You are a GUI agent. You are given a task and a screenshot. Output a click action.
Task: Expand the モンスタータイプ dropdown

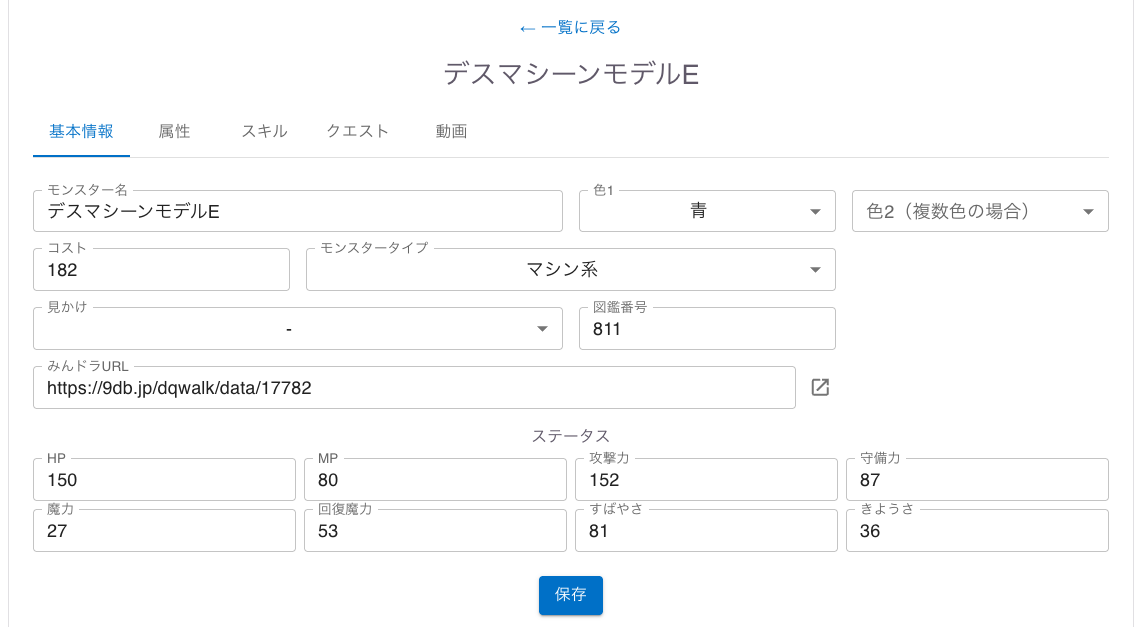tap(570, 270)
